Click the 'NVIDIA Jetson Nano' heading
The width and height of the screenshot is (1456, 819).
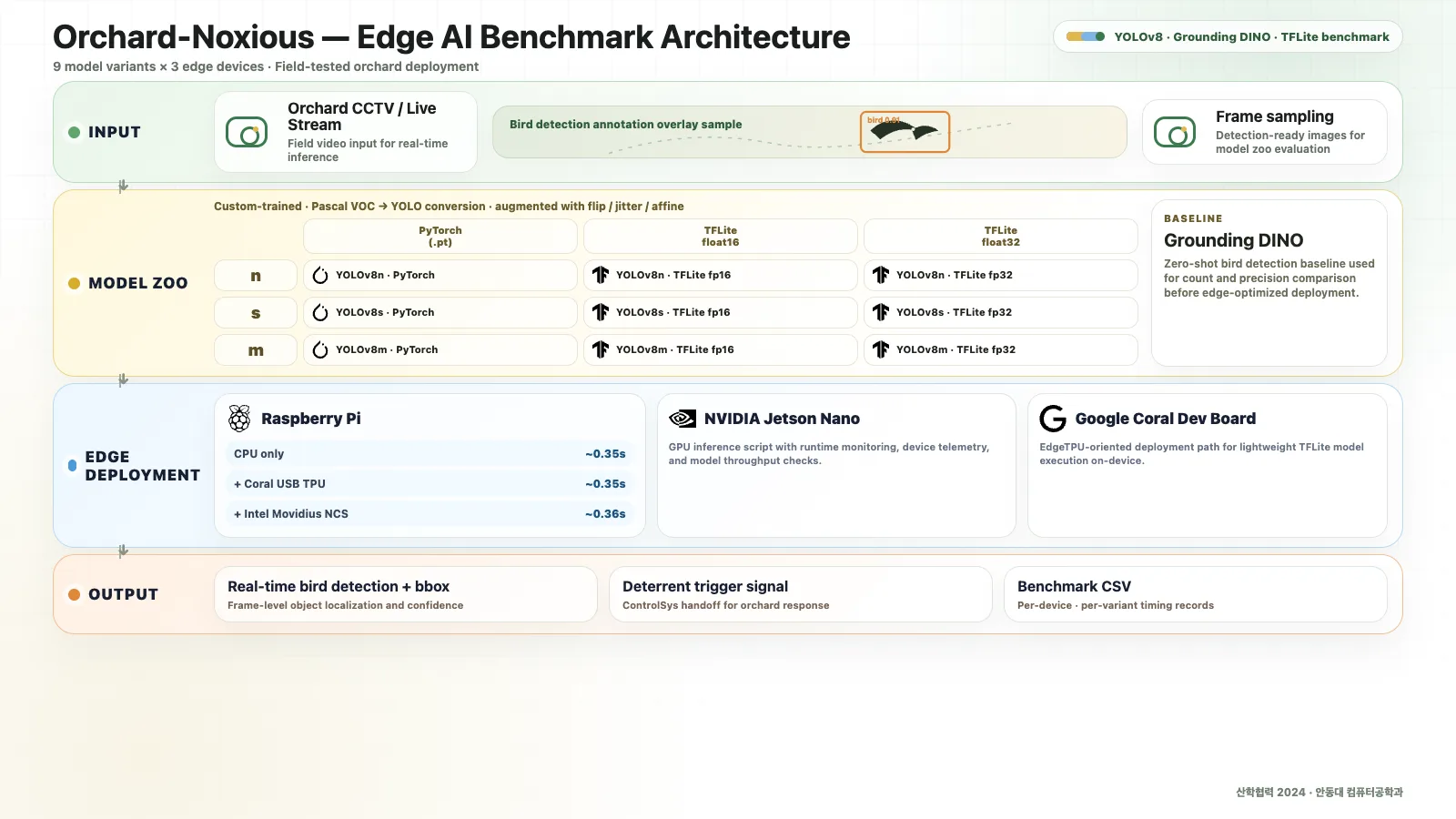[782, 419]
